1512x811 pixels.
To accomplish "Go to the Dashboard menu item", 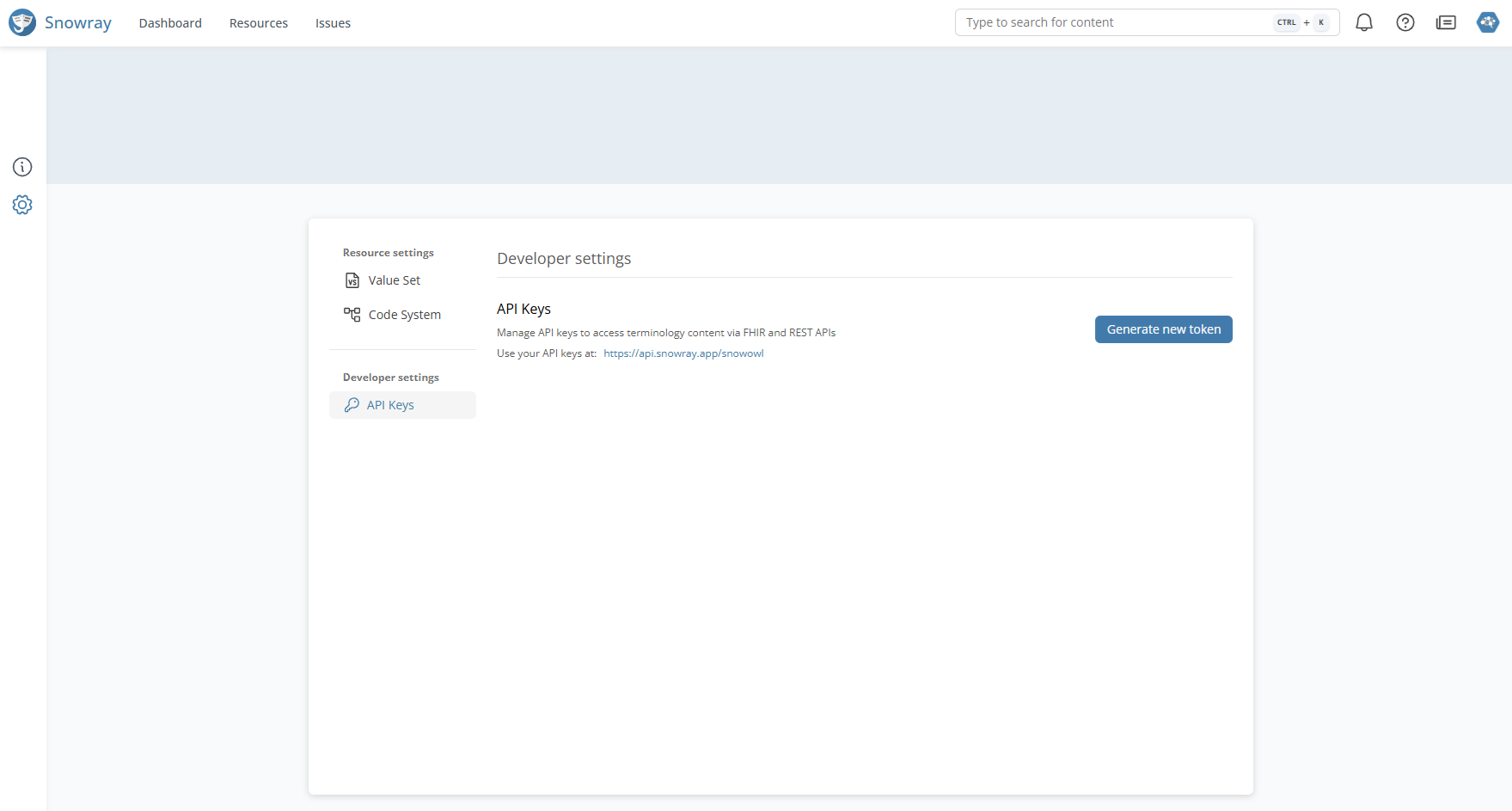I will (170, 23).
